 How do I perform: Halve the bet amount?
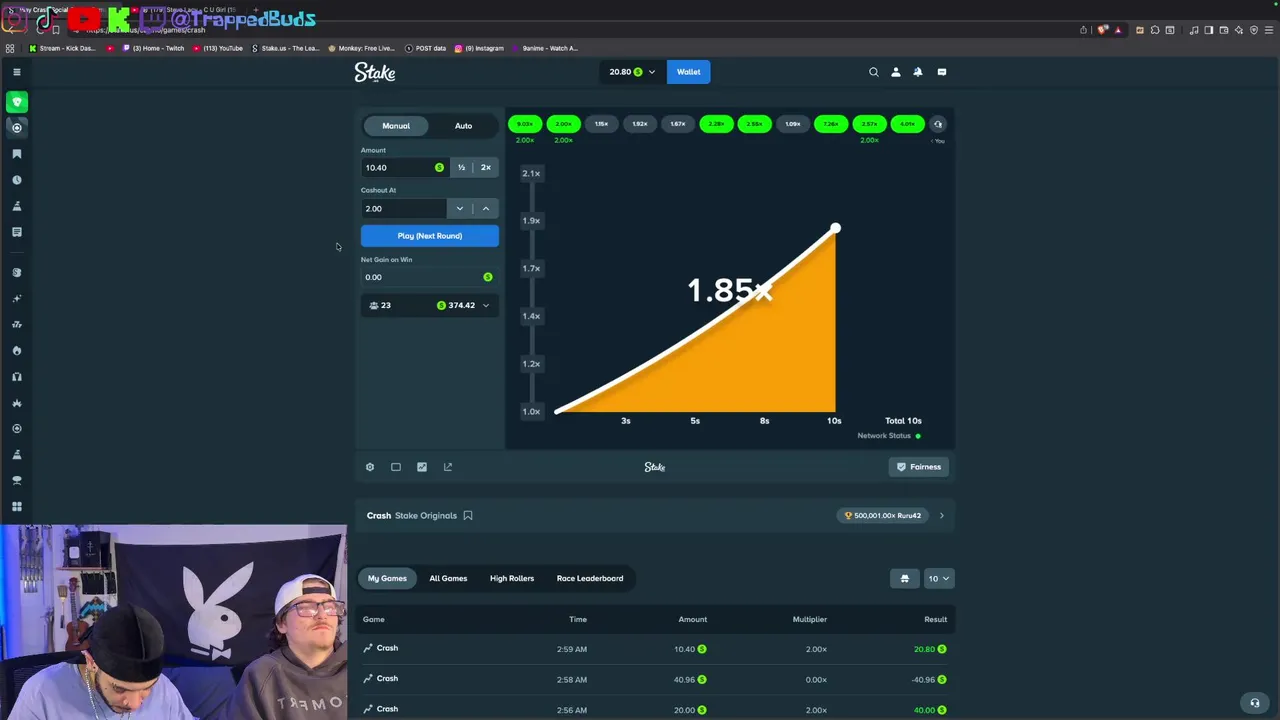pyautogui.click(x=461, y=168)
